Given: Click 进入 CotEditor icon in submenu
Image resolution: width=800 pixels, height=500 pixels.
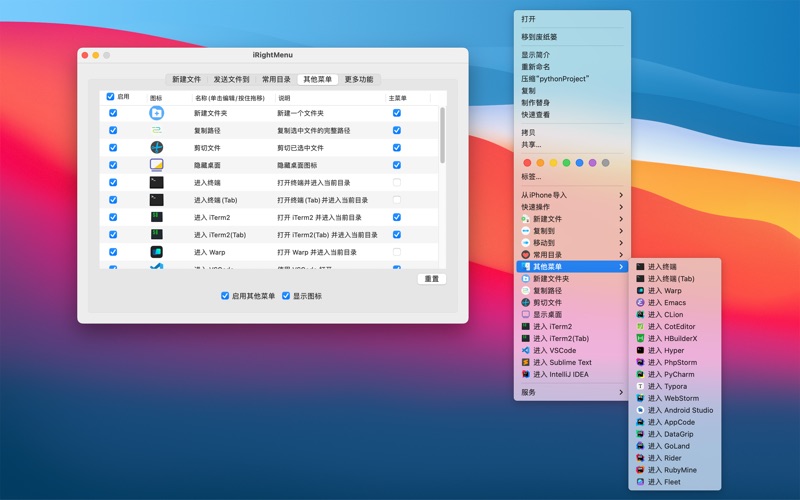Looking at the screenshot, I should [x=640, y=327].
